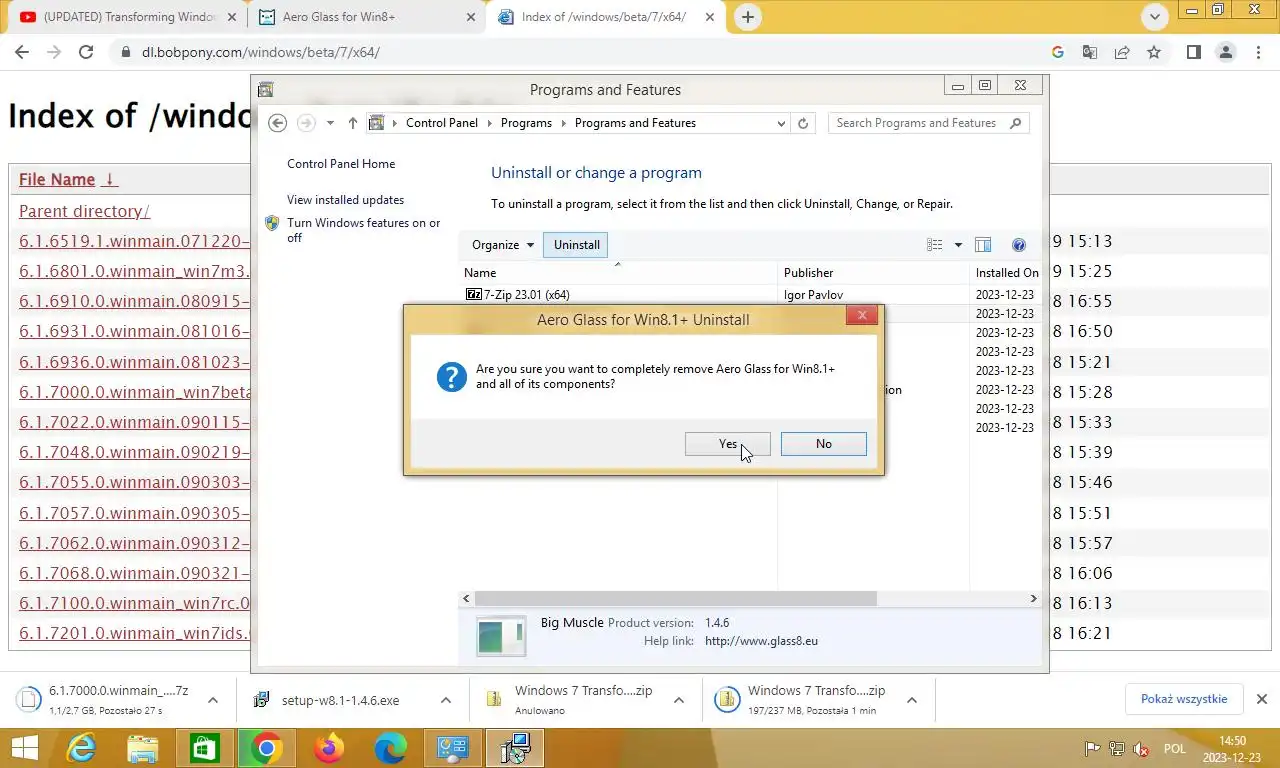Sort by Installed On column header
This screenshot has height=768, width=1280.
1007,273
